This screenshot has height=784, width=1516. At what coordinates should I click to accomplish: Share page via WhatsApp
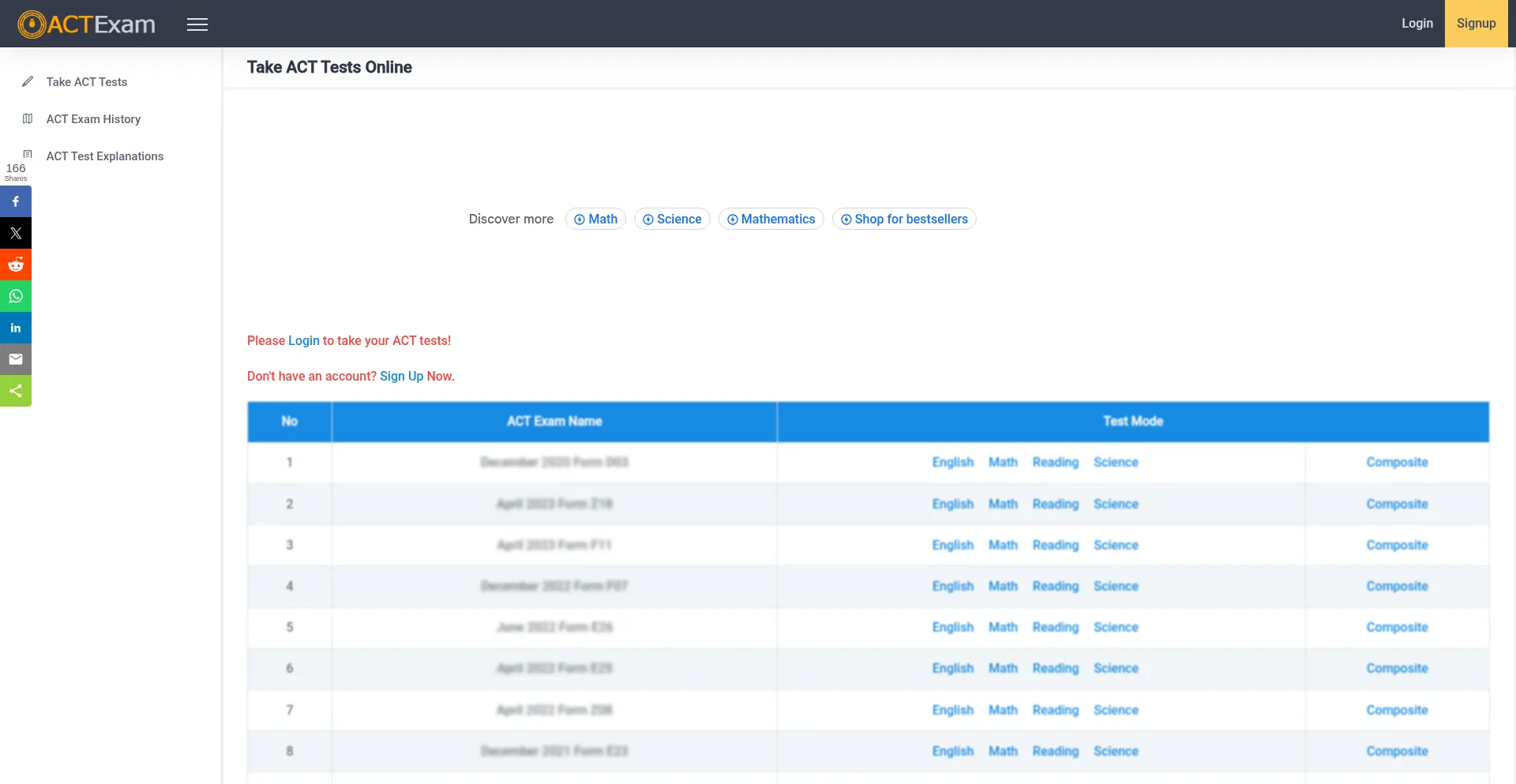(16, 296)
